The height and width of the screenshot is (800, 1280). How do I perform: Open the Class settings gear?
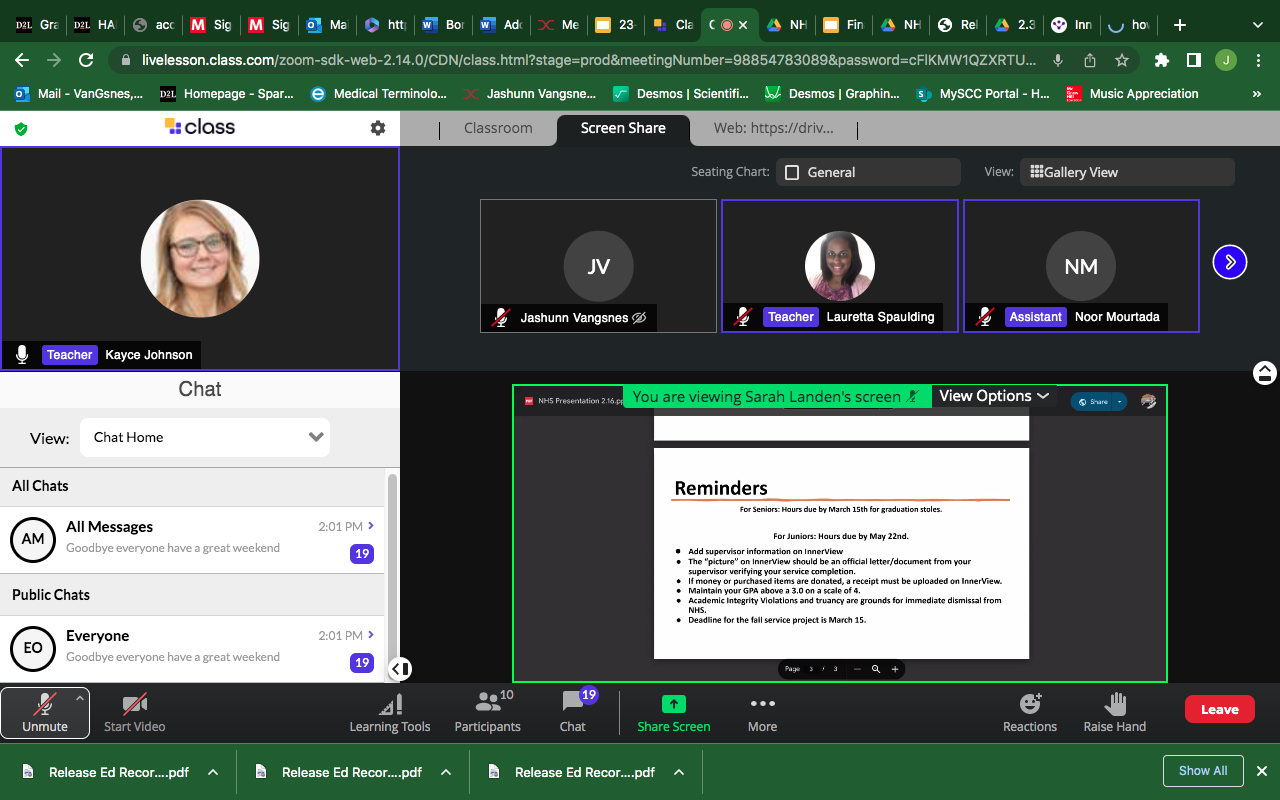377,128
